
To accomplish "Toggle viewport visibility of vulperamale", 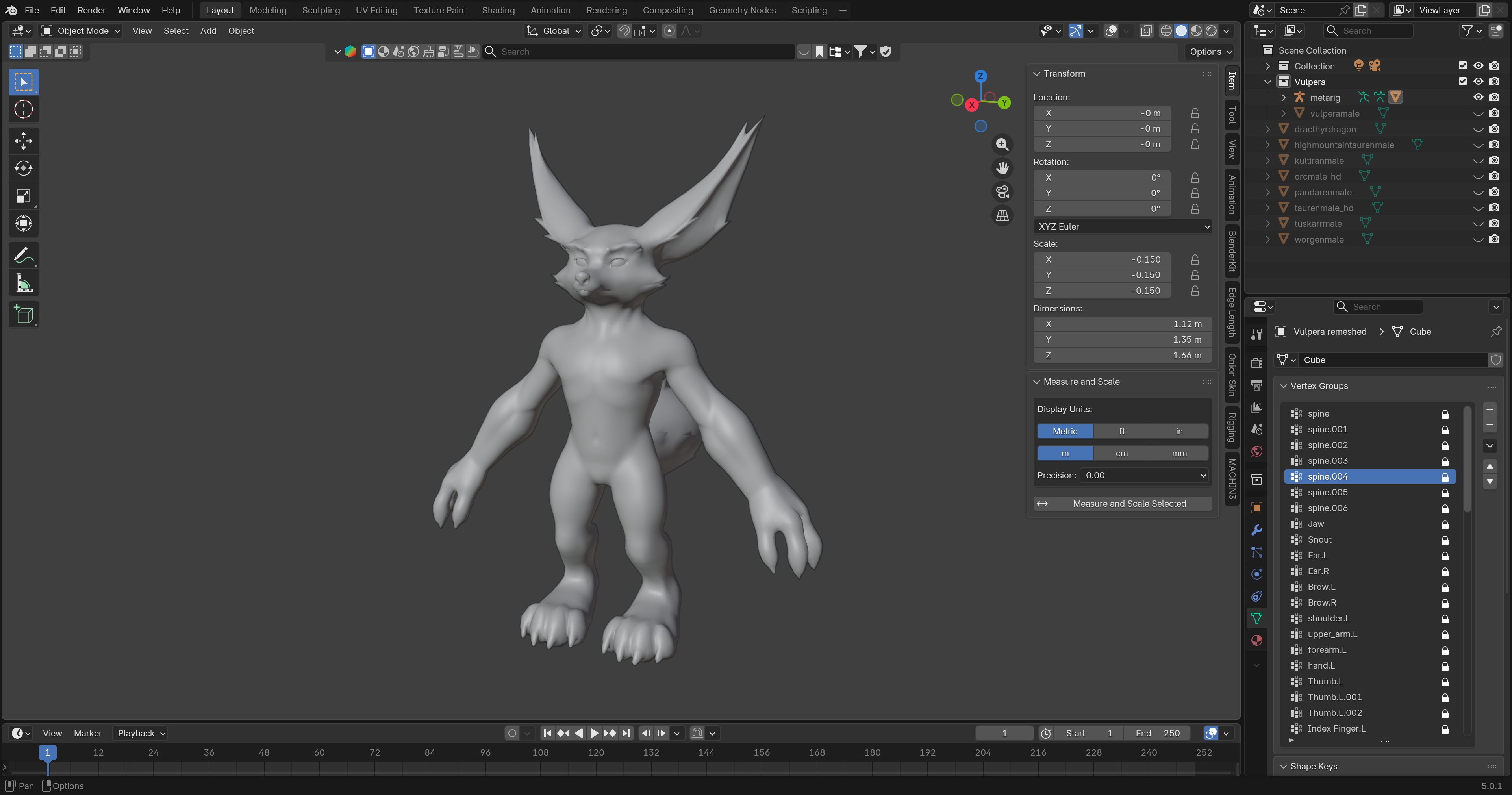I will point(1478,113).
